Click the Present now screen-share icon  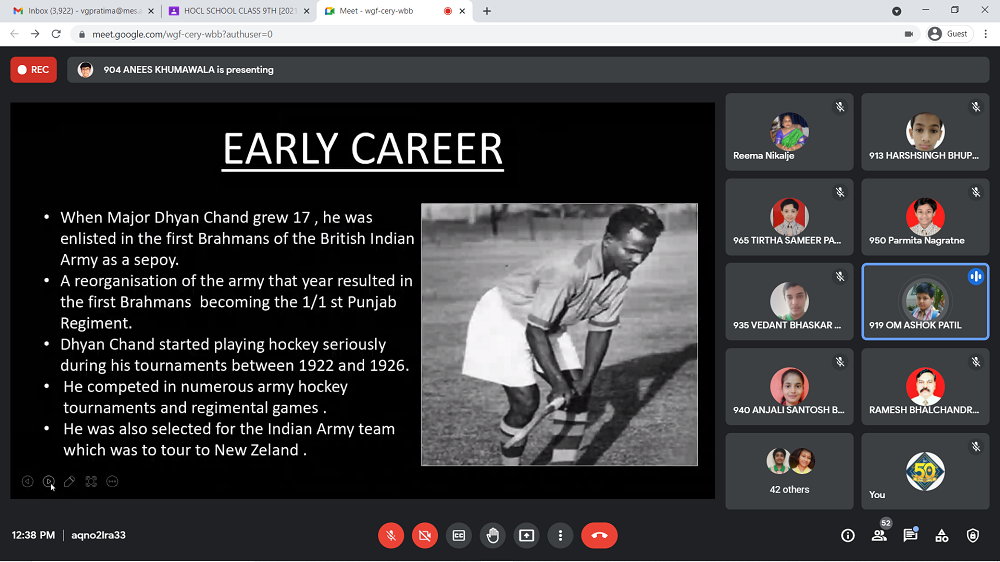(527, 536)
